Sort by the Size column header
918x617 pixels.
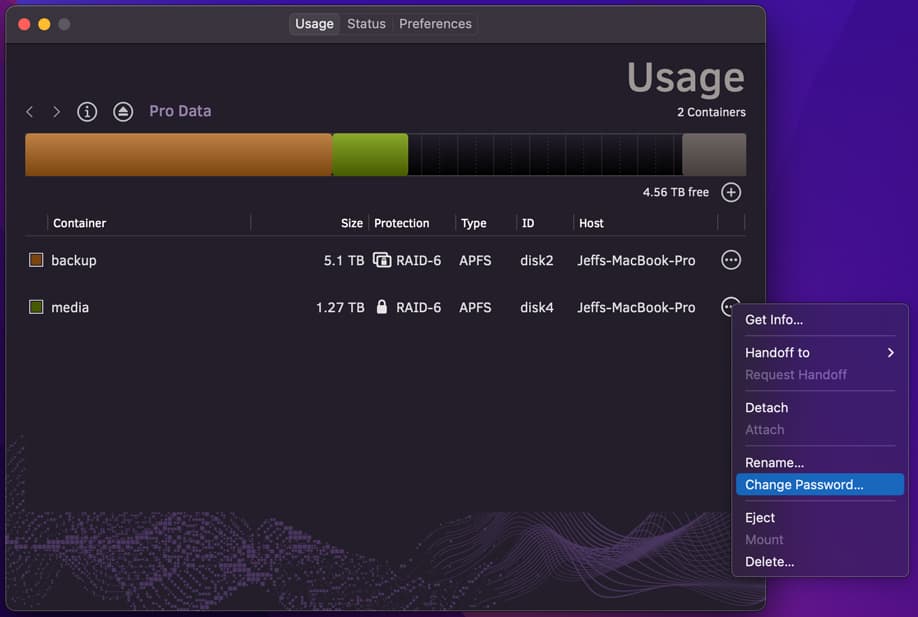click(352, 223)
